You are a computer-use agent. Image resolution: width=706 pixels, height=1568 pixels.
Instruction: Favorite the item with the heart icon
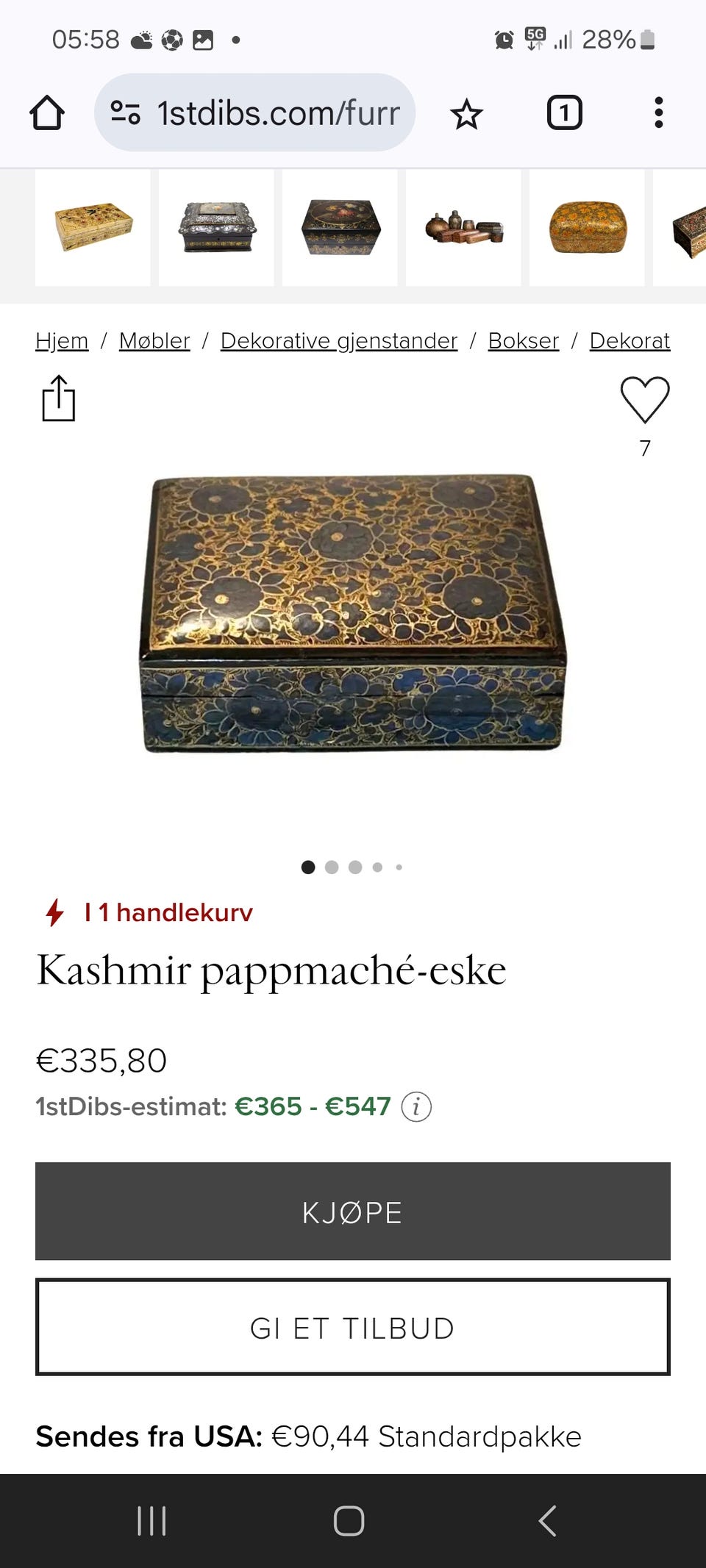[645, 399]
